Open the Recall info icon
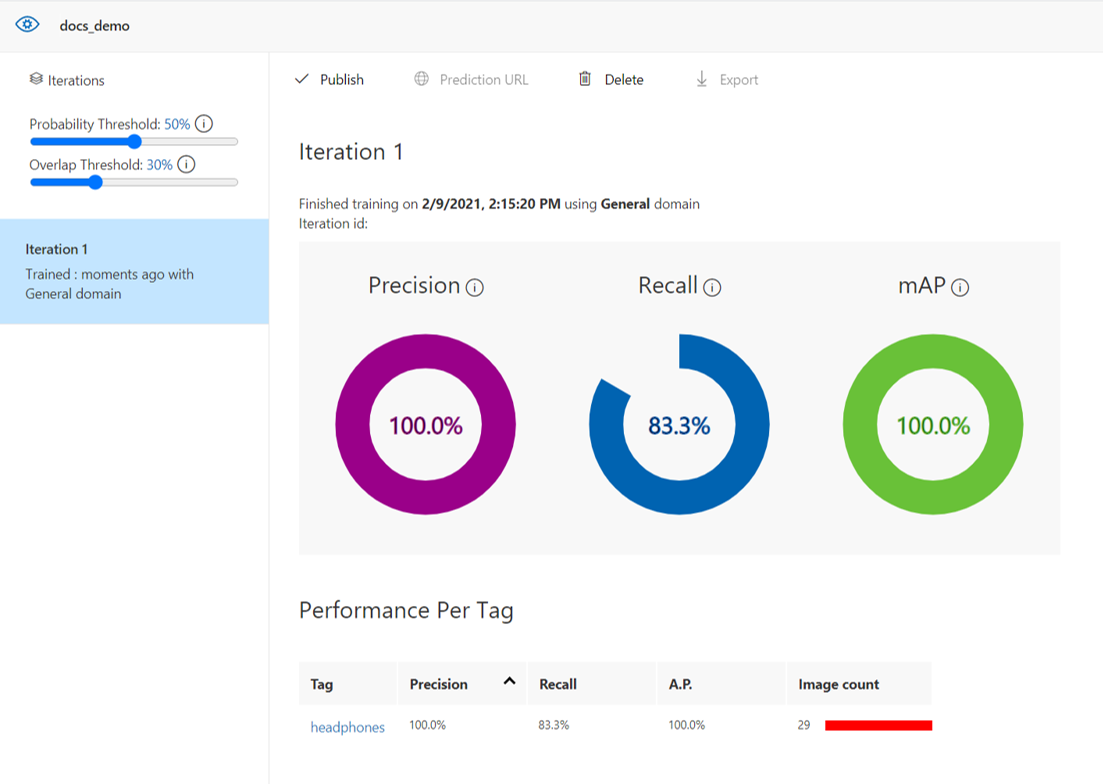Screen dimensions: 1103x784 pyautogui.click(x=712, y=288)
